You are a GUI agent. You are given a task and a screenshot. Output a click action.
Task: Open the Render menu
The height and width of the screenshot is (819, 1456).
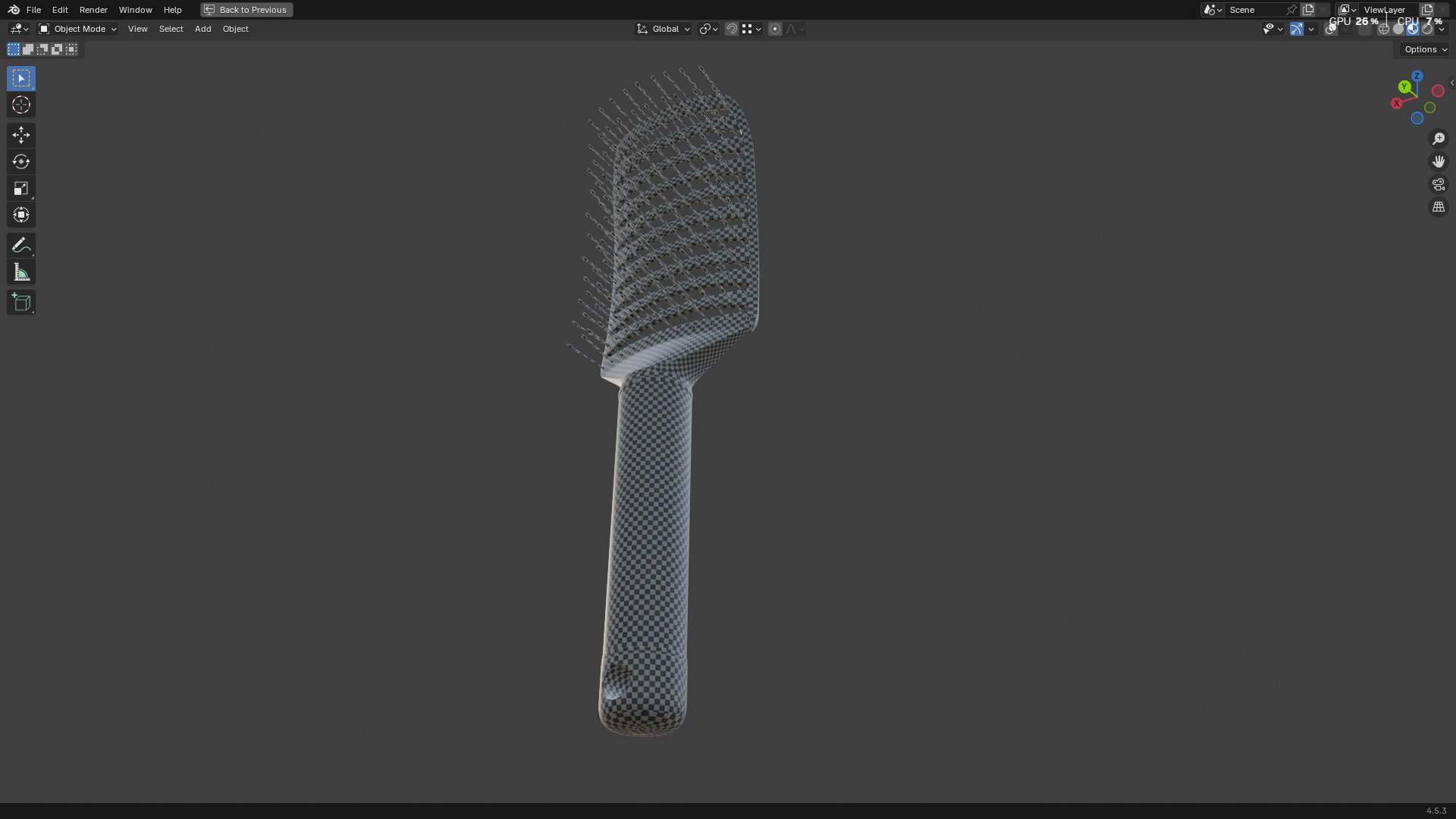pyautogui.click(x=93, y=10)
